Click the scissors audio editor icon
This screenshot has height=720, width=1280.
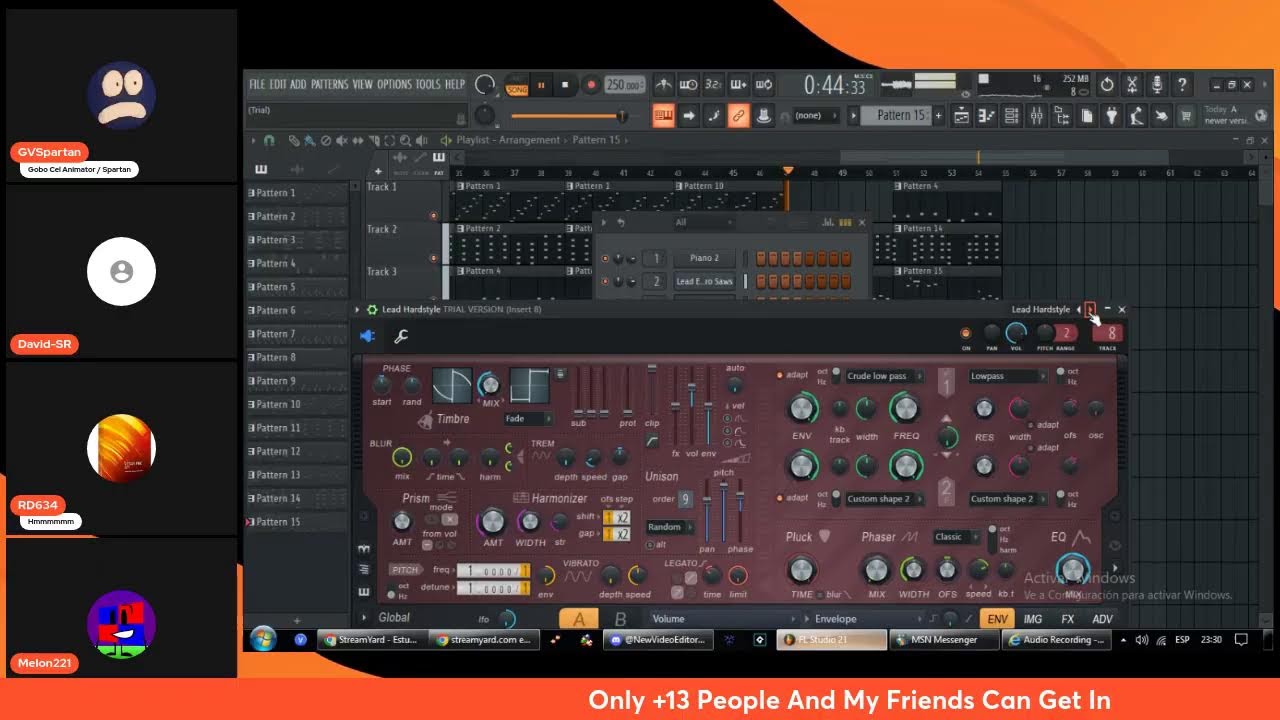point(1132,85)
